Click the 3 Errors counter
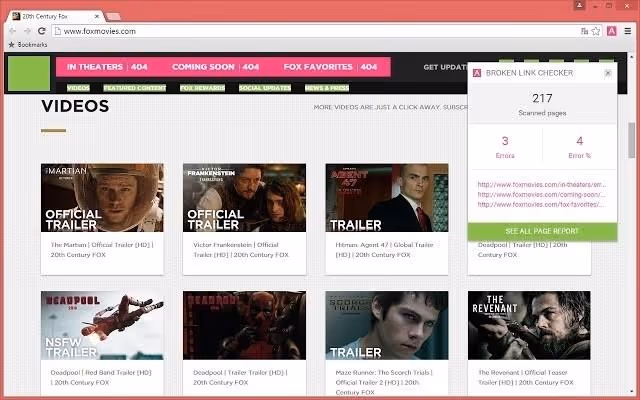Viewport: 640px width, 400px height. click(x=505, y=147)
